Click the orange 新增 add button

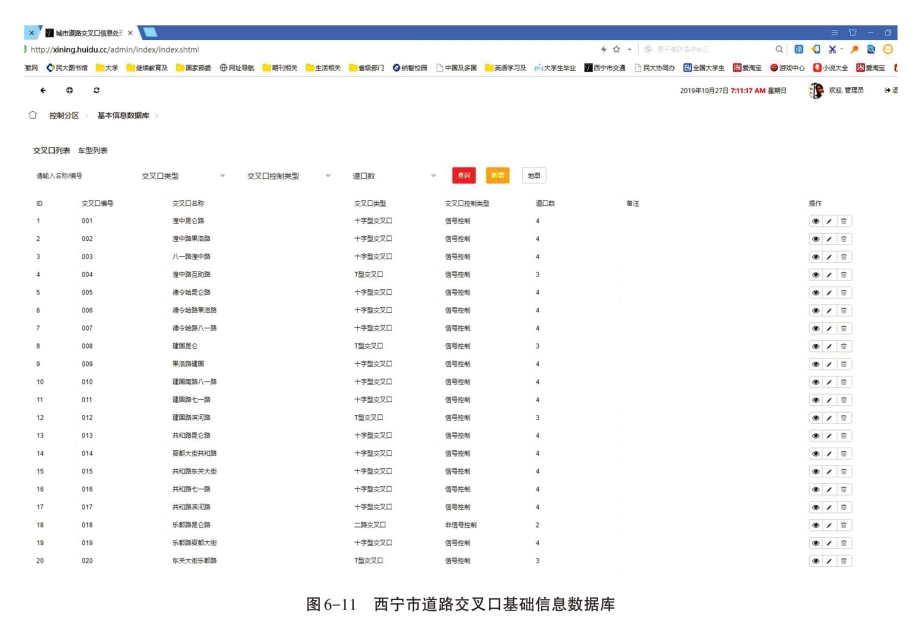(498, 175)
